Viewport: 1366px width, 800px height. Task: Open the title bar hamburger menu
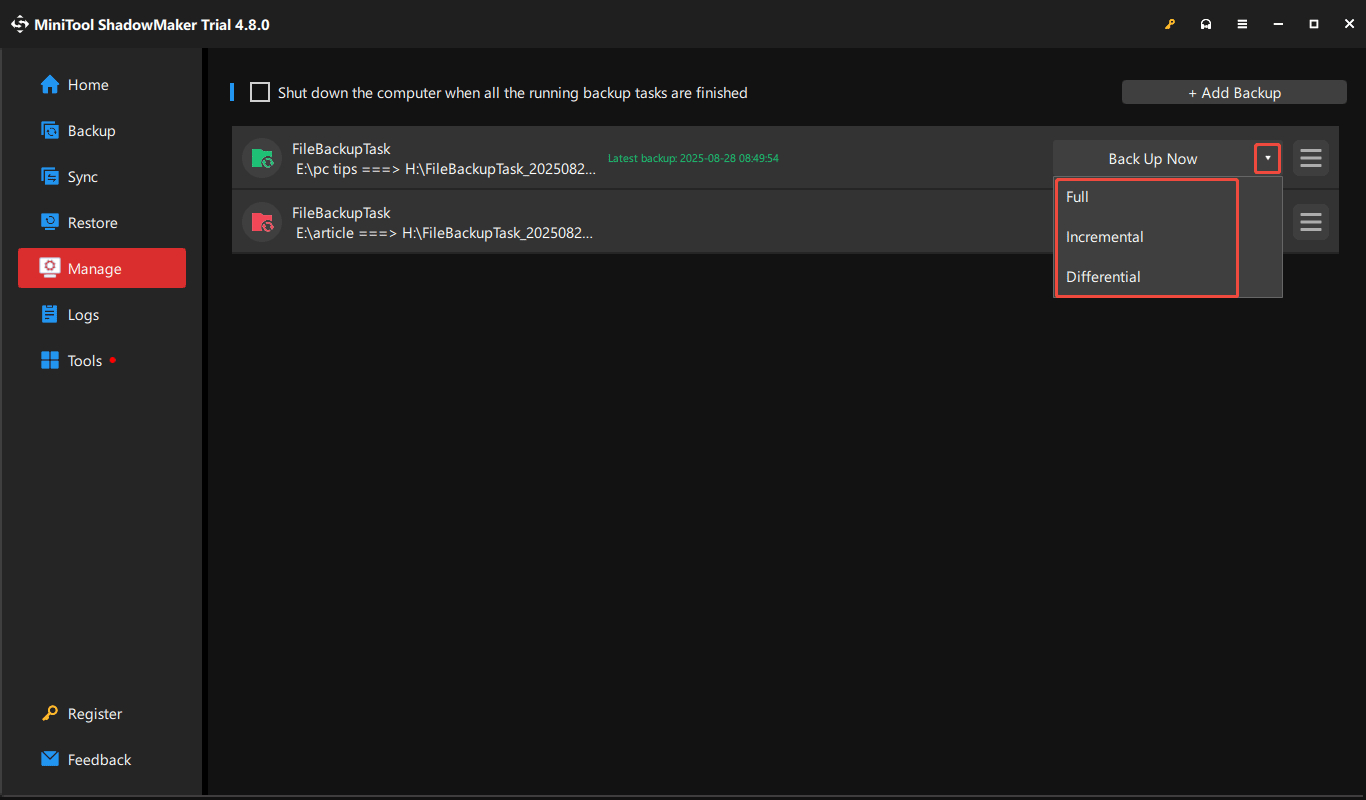(1242, 24)
